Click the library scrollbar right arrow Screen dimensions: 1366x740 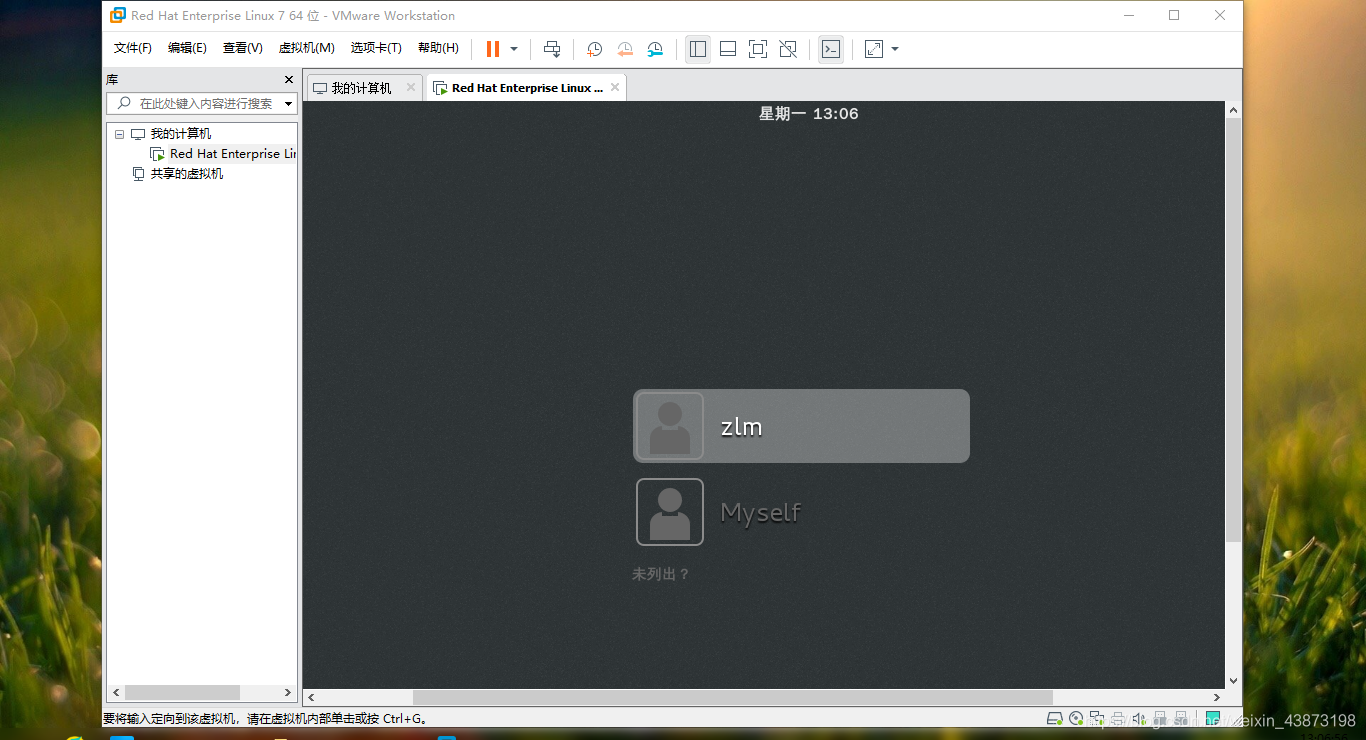point(288,692)
